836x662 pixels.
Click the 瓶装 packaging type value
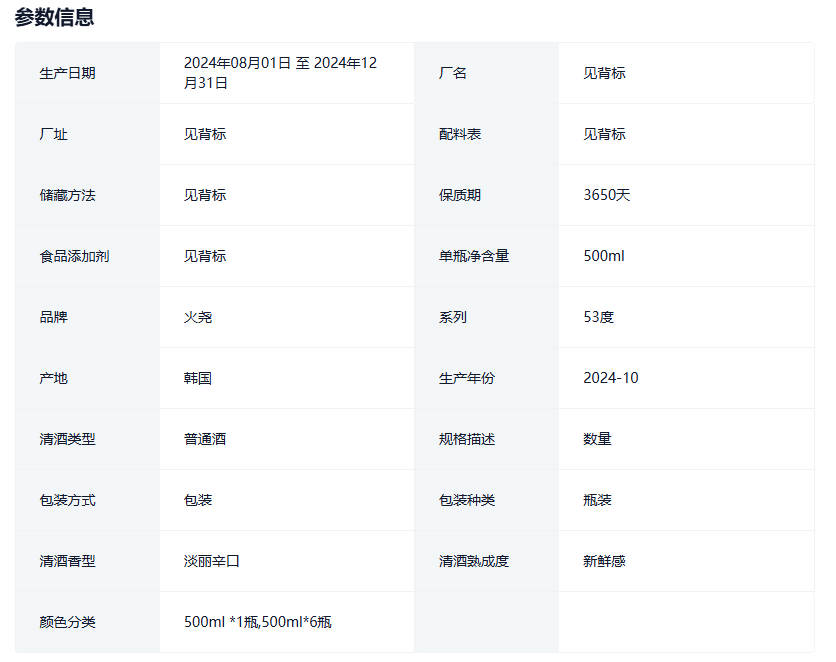[x=597, y=500]
